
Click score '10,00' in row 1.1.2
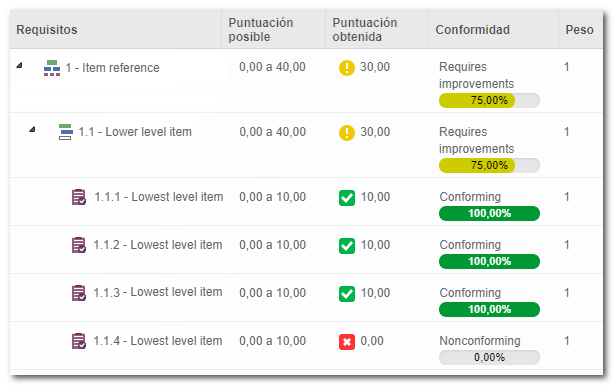[375, 245]
